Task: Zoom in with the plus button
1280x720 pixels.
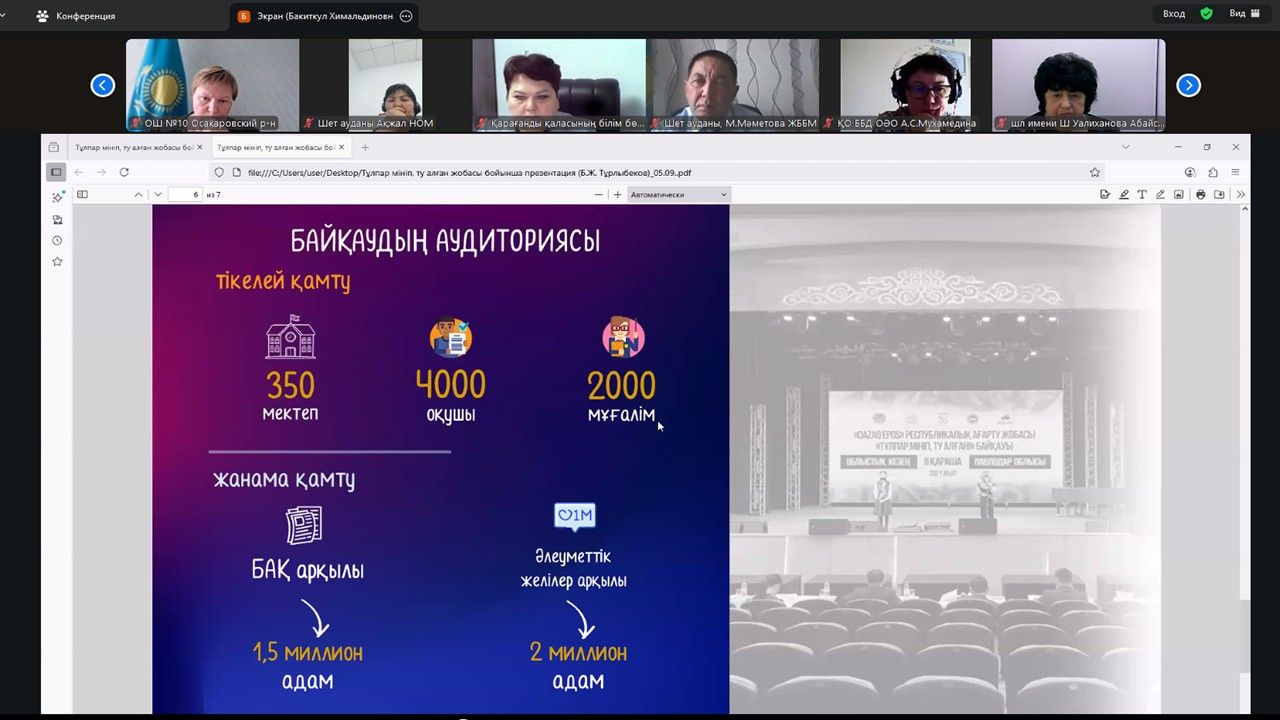Action: pyautogui.click(x=618, y=194)
